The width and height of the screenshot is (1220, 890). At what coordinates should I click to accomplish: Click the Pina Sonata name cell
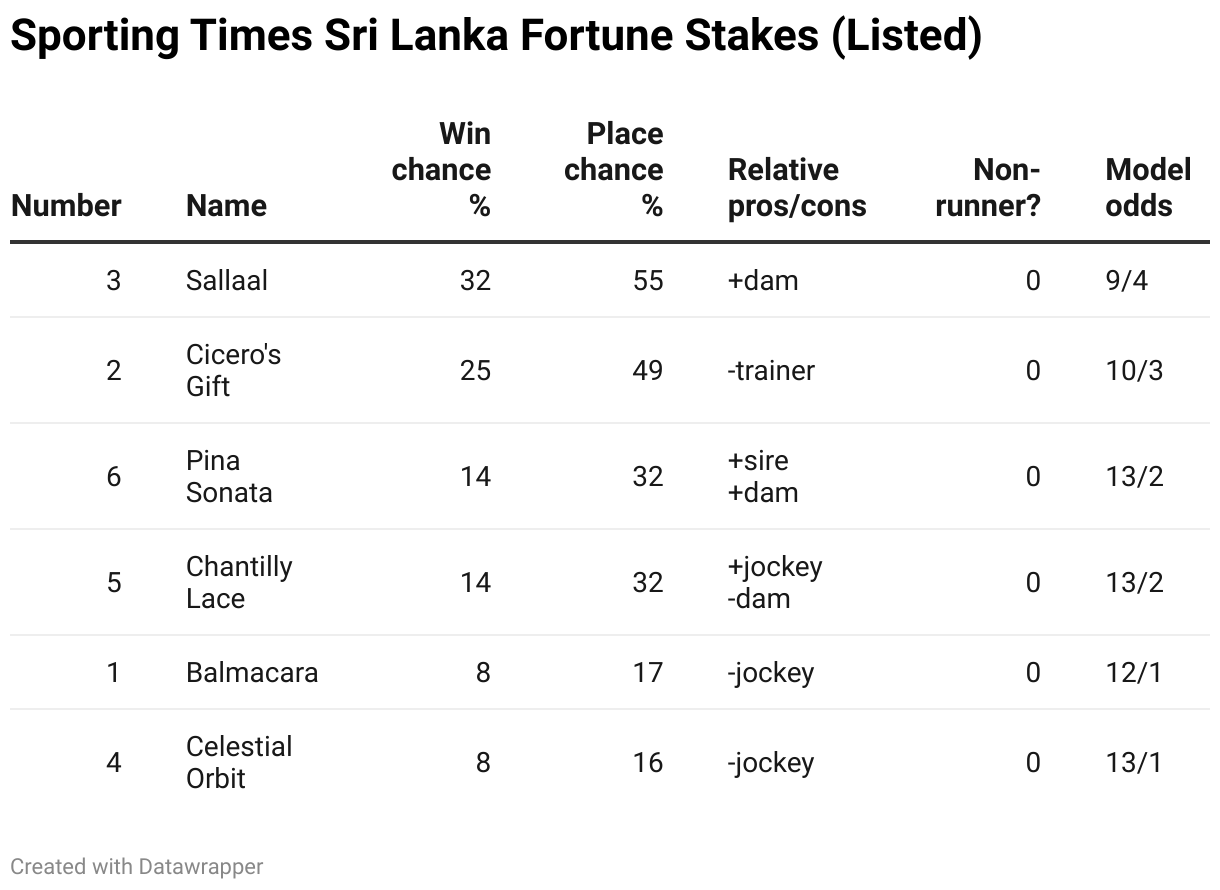229,476
